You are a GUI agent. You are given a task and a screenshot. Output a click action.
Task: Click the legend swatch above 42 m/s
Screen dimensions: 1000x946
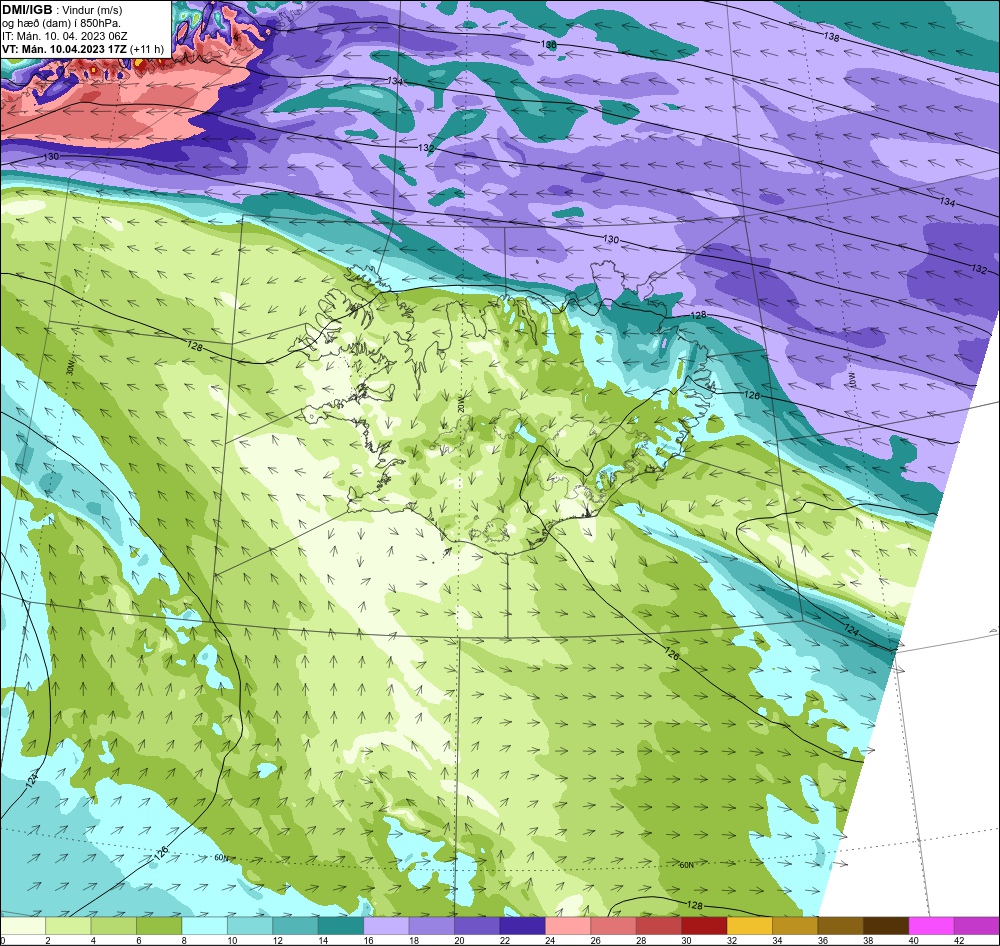click(x=976, y=925)
